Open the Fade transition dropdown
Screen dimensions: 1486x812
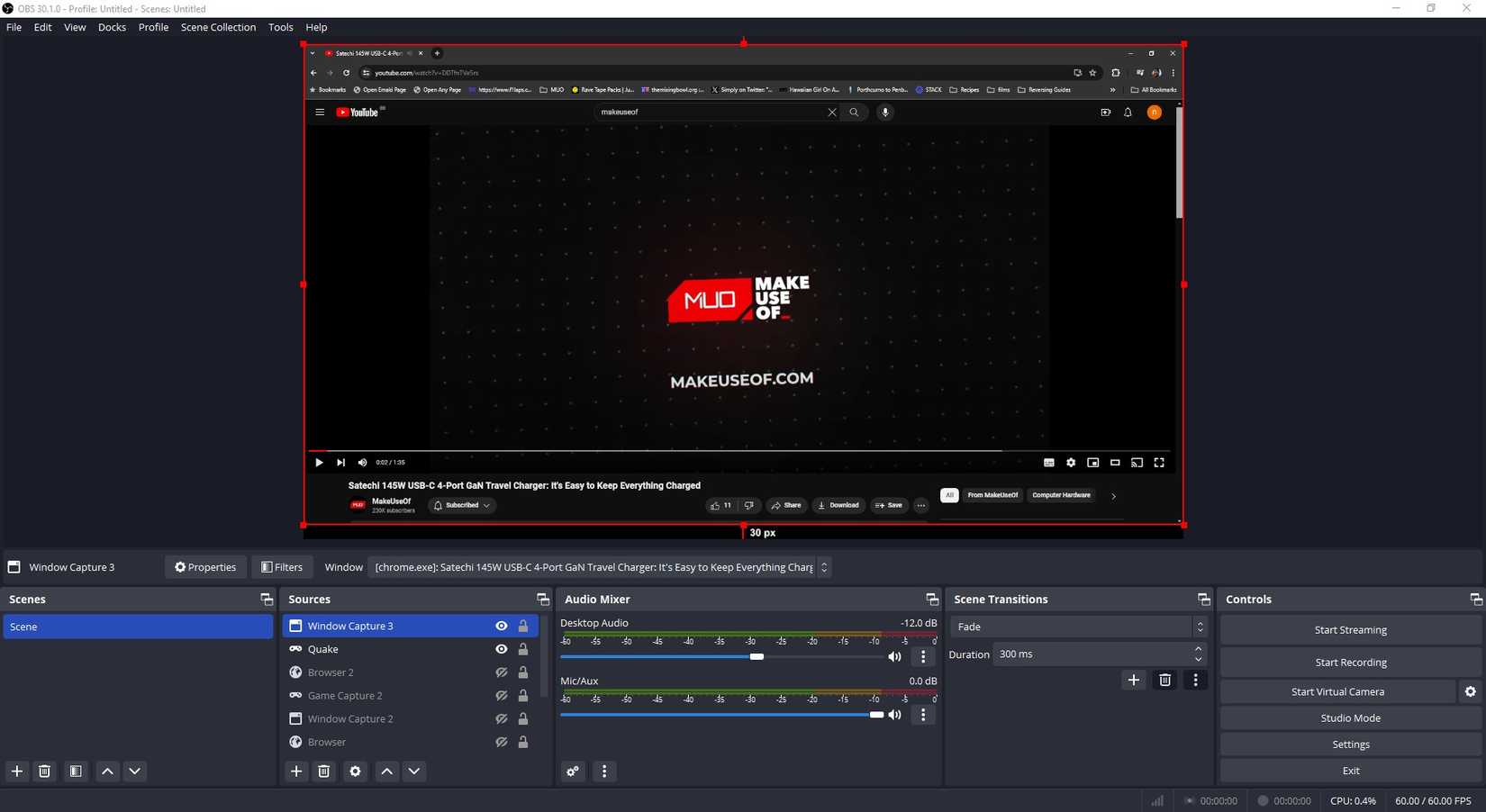coord(1078,627)
